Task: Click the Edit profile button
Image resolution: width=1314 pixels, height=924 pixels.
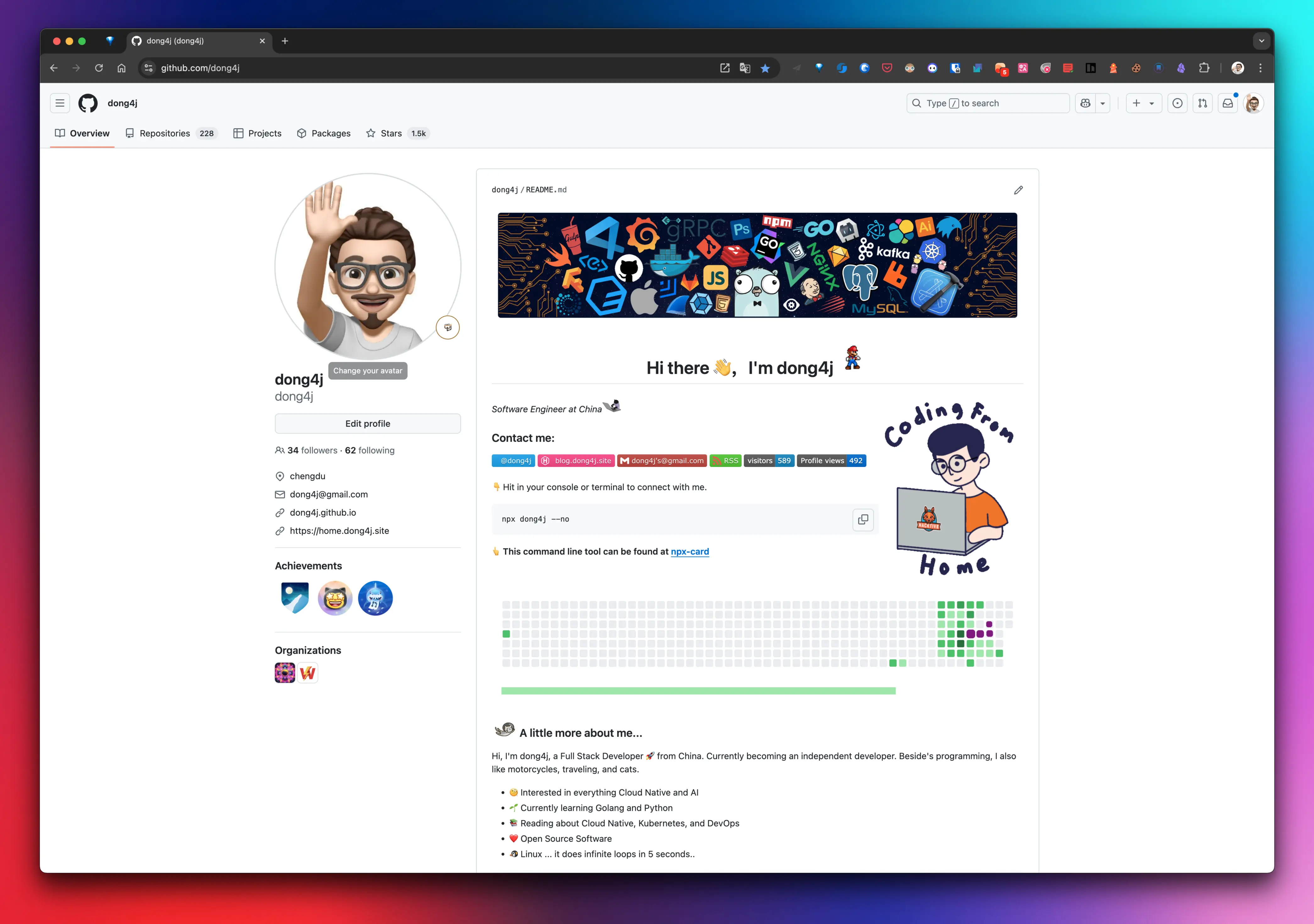Action: 367,424
